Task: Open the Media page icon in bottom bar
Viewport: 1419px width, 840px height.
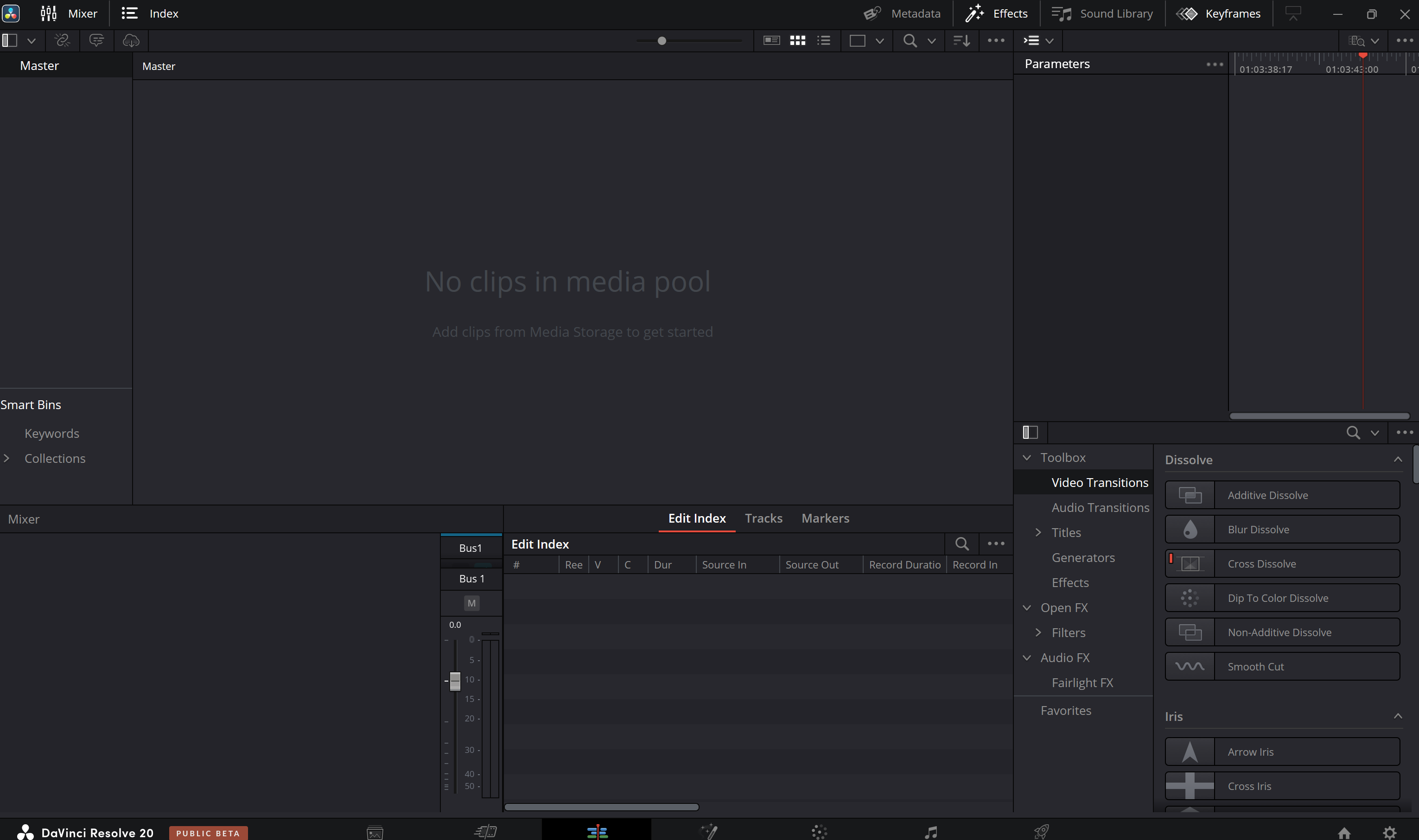Action: (375, 832)
